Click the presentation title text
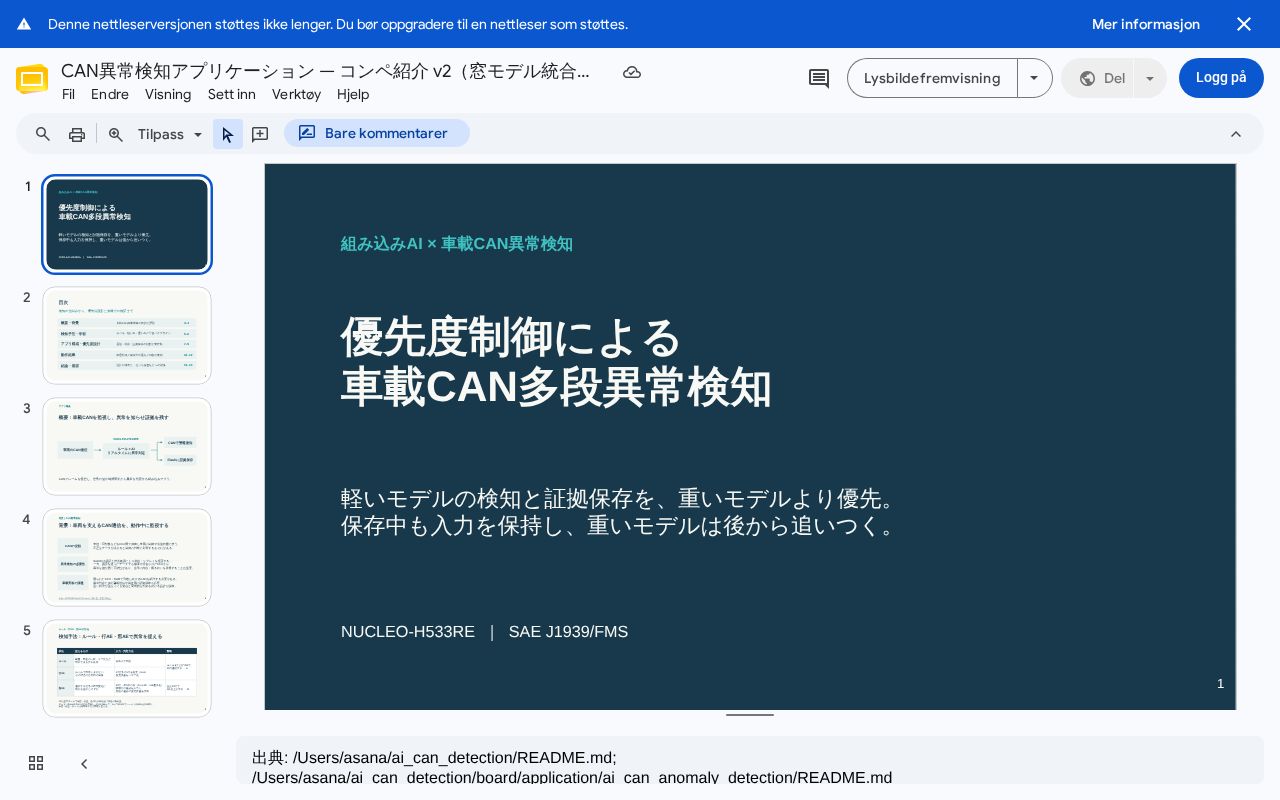The height and width of the screenshot is (800, 1280). [x=325, y=71]
